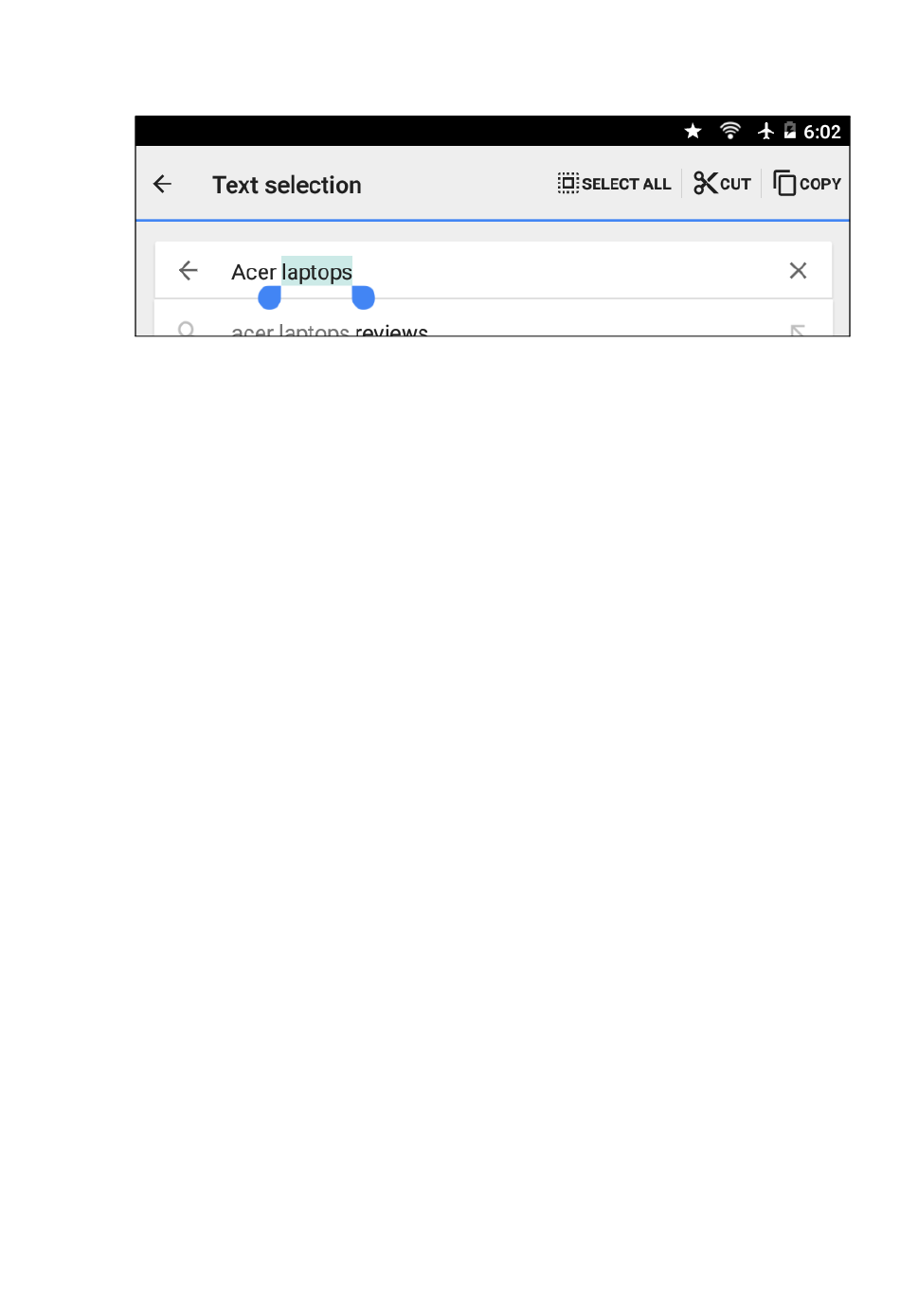
Task: Tap the back arrow beside Text selection
Action: [x=163, y=184]
